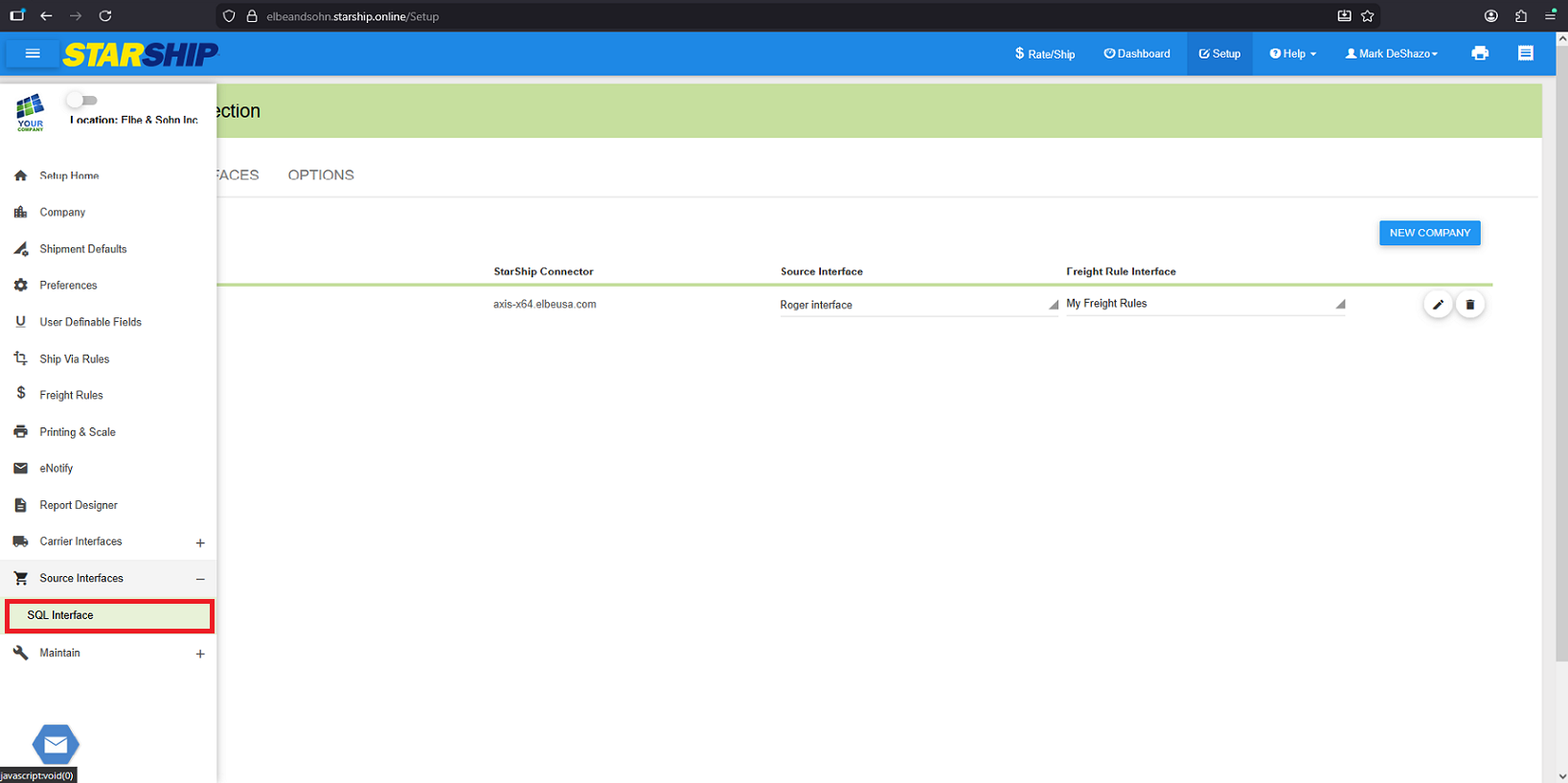The width and height of the screenshot is (1568, 783).
Task: Click the list icon at the far right of the header
Action: [1525, 54]
